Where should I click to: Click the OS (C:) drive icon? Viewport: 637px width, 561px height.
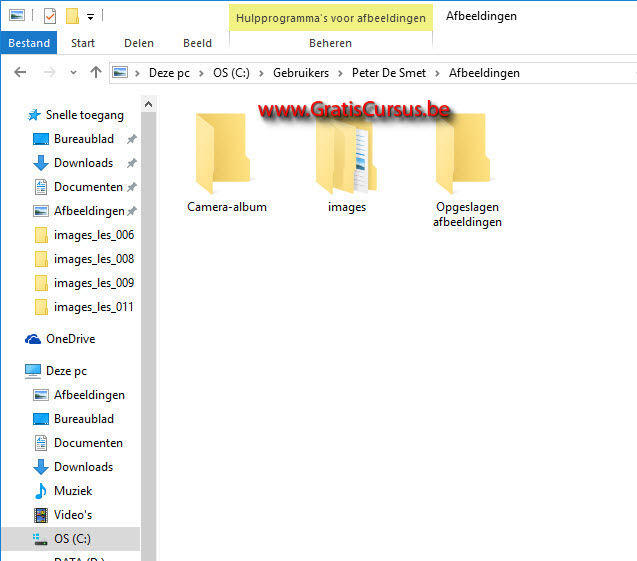coord(40,539)
